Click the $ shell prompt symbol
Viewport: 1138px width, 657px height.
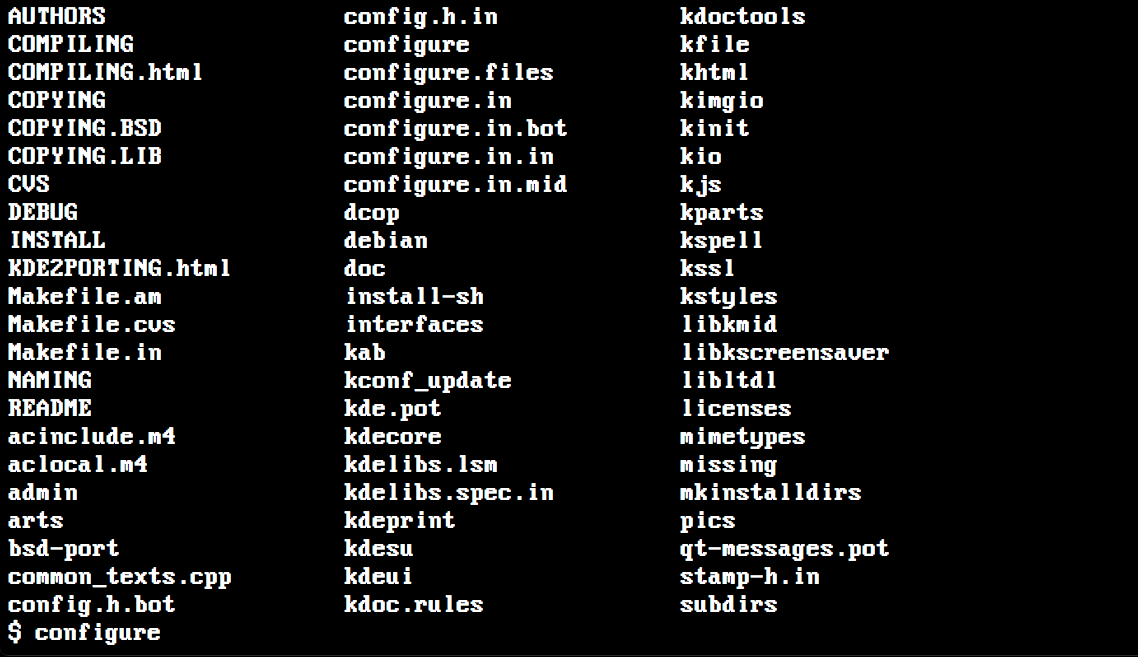click(x=15, y=632)
